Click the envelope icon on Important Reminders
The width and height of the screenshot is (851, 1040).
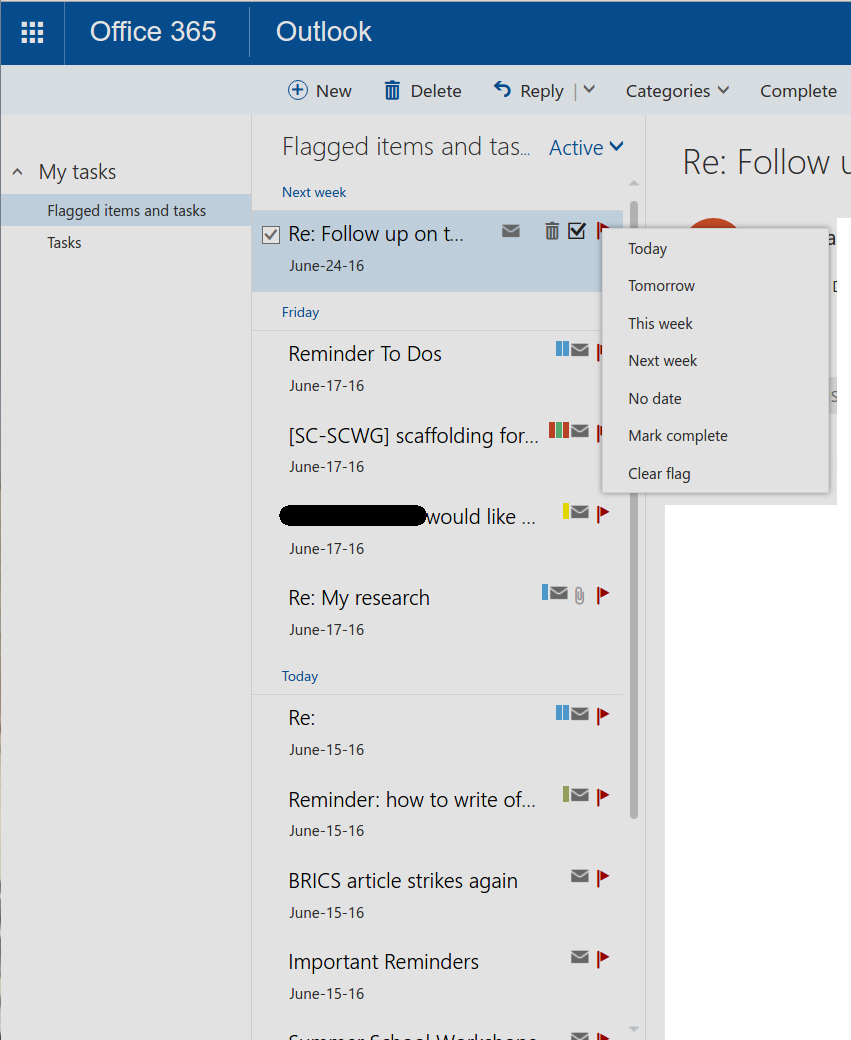coord(580,956)
